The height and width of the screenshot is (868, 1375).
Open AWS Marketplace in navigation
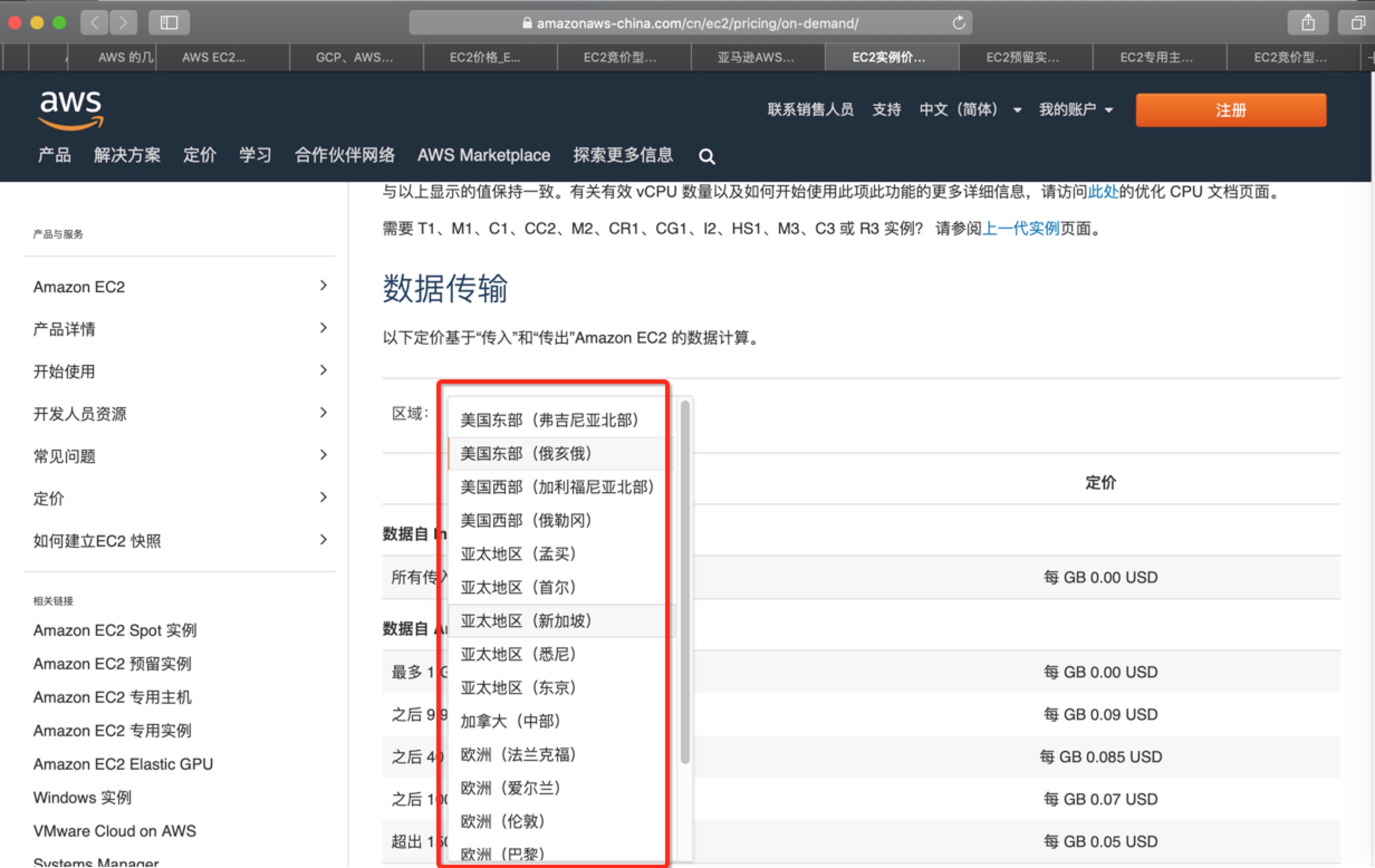tap(484, 155)
